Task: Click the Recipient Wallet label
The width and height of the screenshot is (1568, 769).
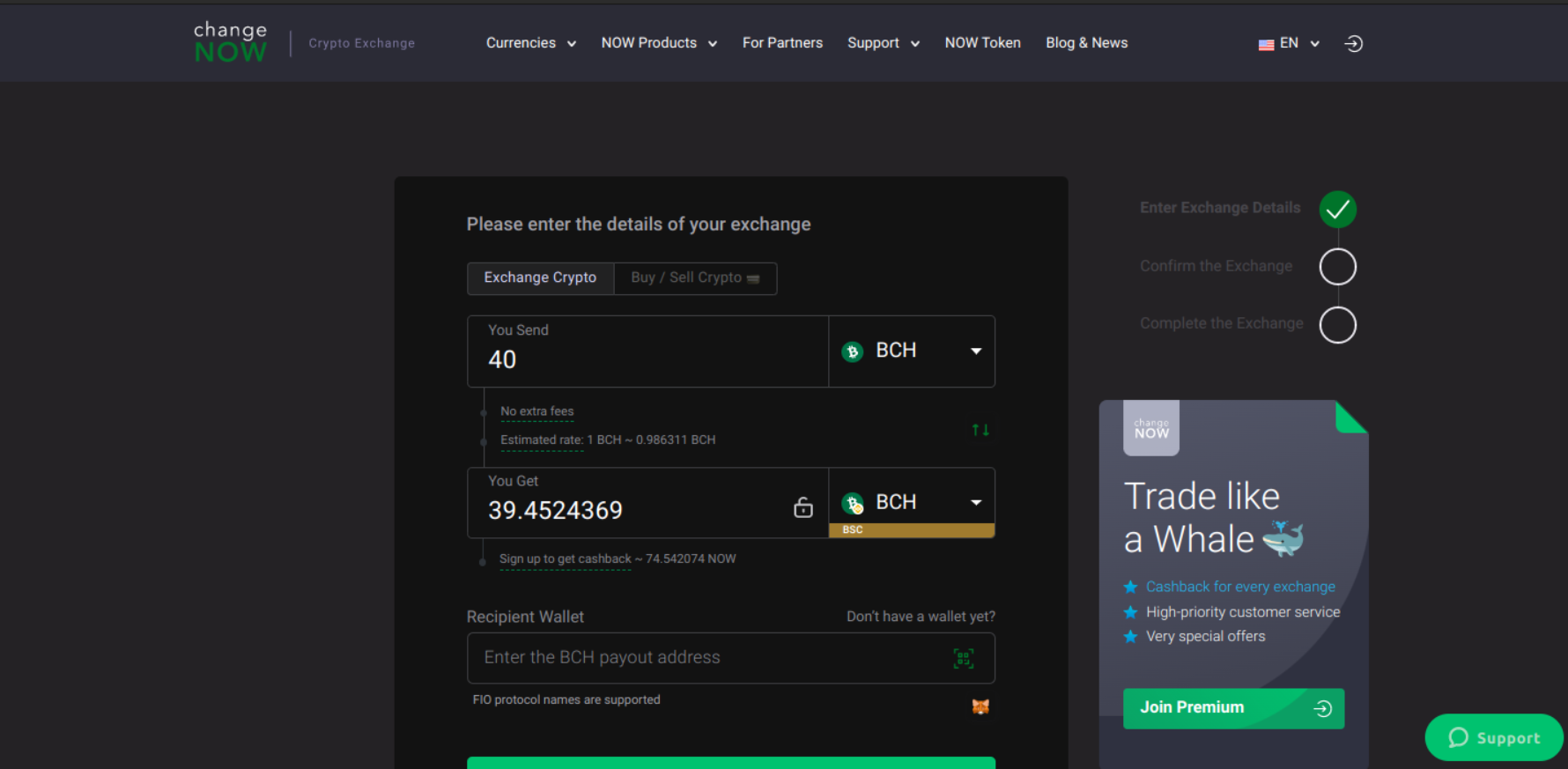Action: click(525, 617)
